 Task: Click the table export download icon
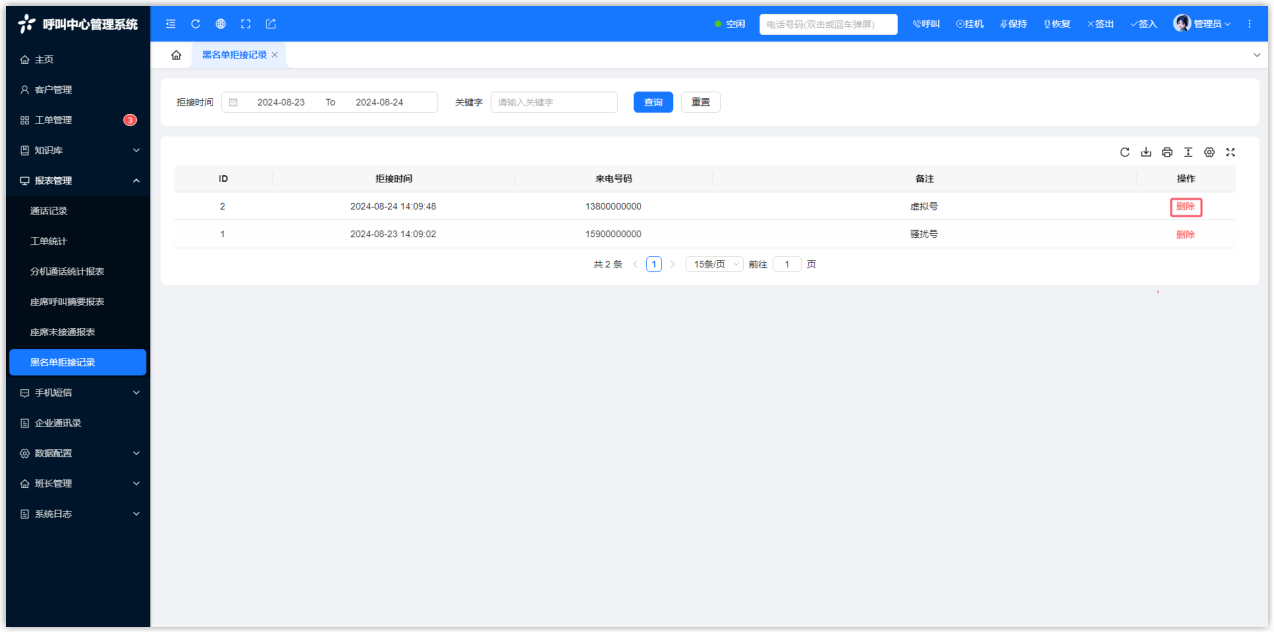1146,152
